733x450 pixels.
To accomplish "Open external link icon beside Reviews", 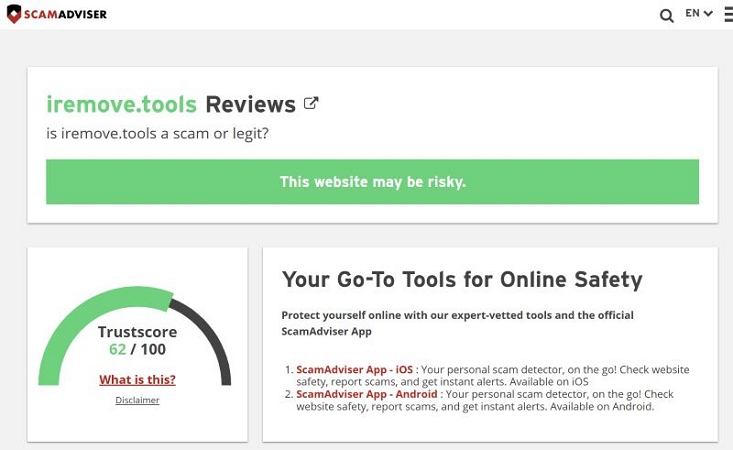I will (x=311, y=103).
